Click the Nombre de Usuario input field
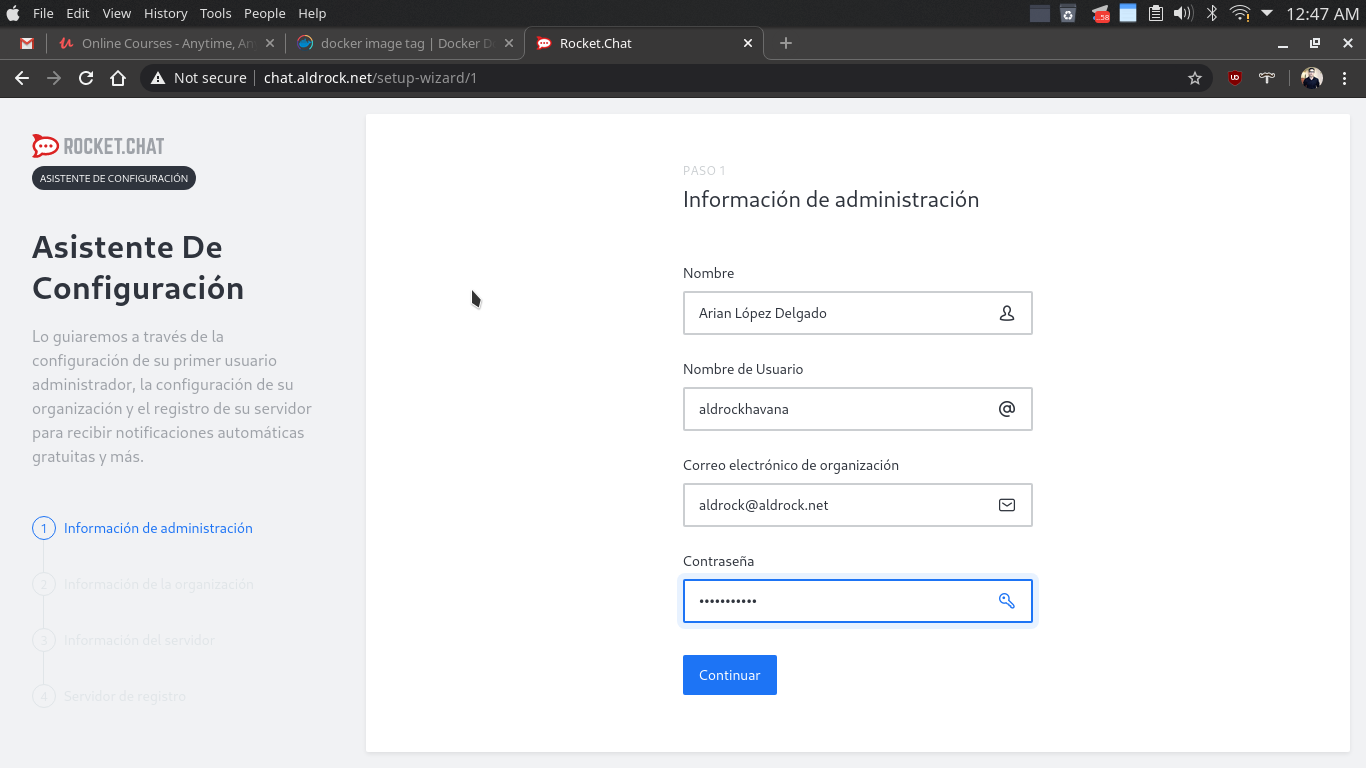This screenshot has height=768, width=1366. [x=857, y=409]
